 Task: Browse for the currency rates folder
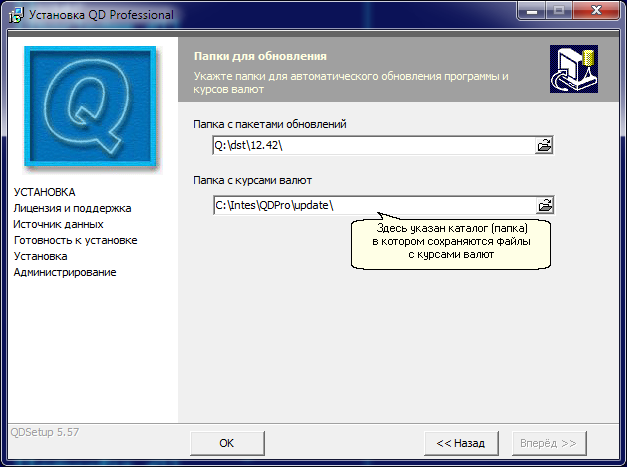(545, 206)
